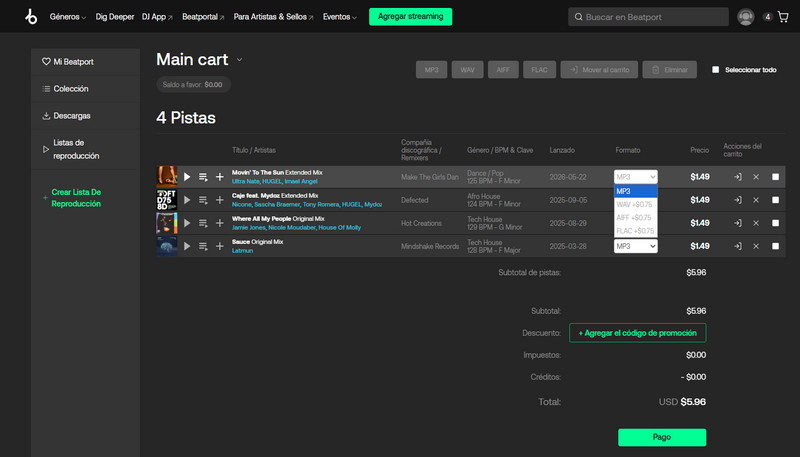Remove Where All My People from cart
The height and width of the screenshot is (457, 800).
point(756,223)
